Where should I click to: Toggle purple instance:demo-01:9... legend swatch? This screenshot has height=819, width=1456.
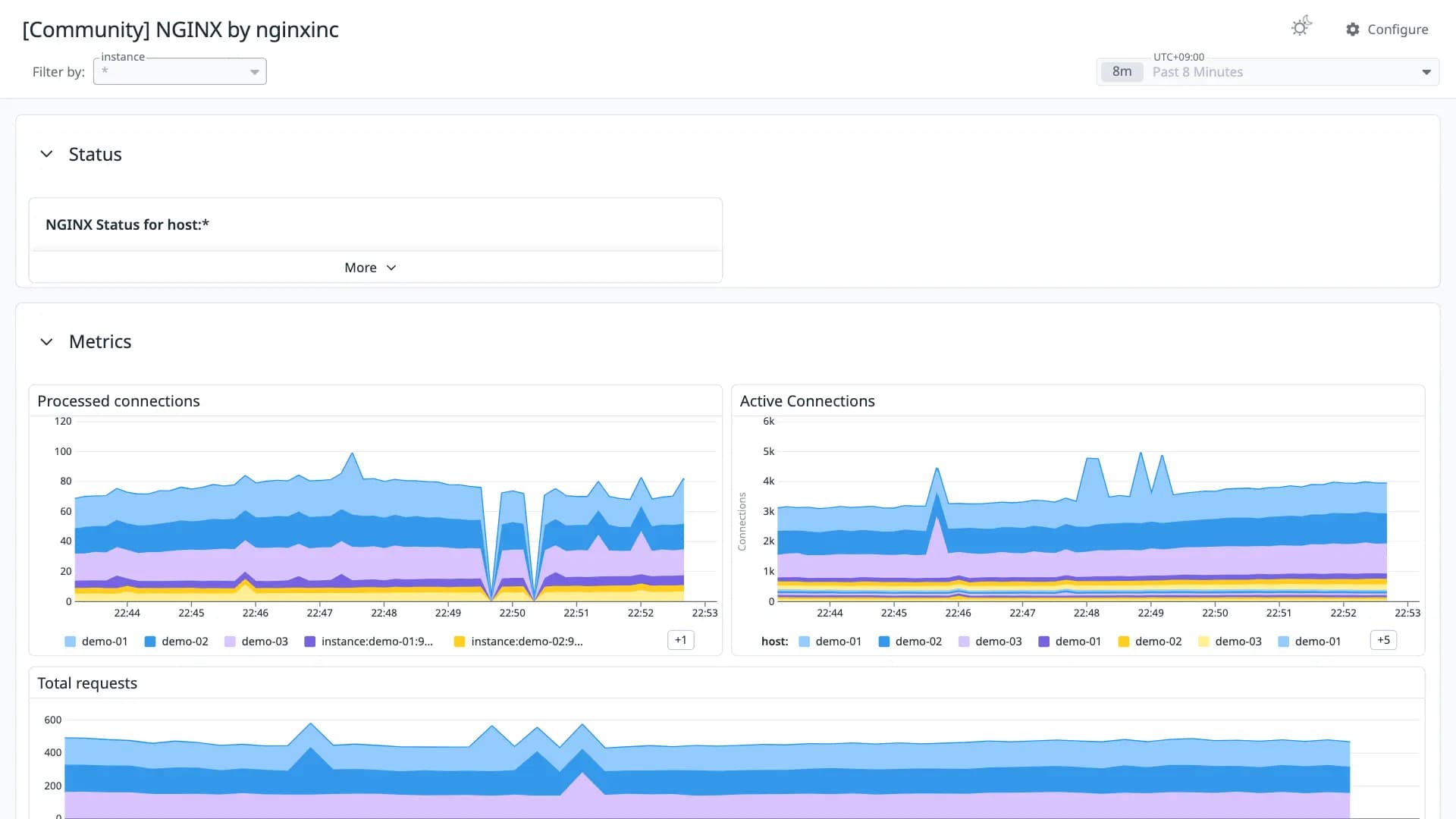point(309,642)
